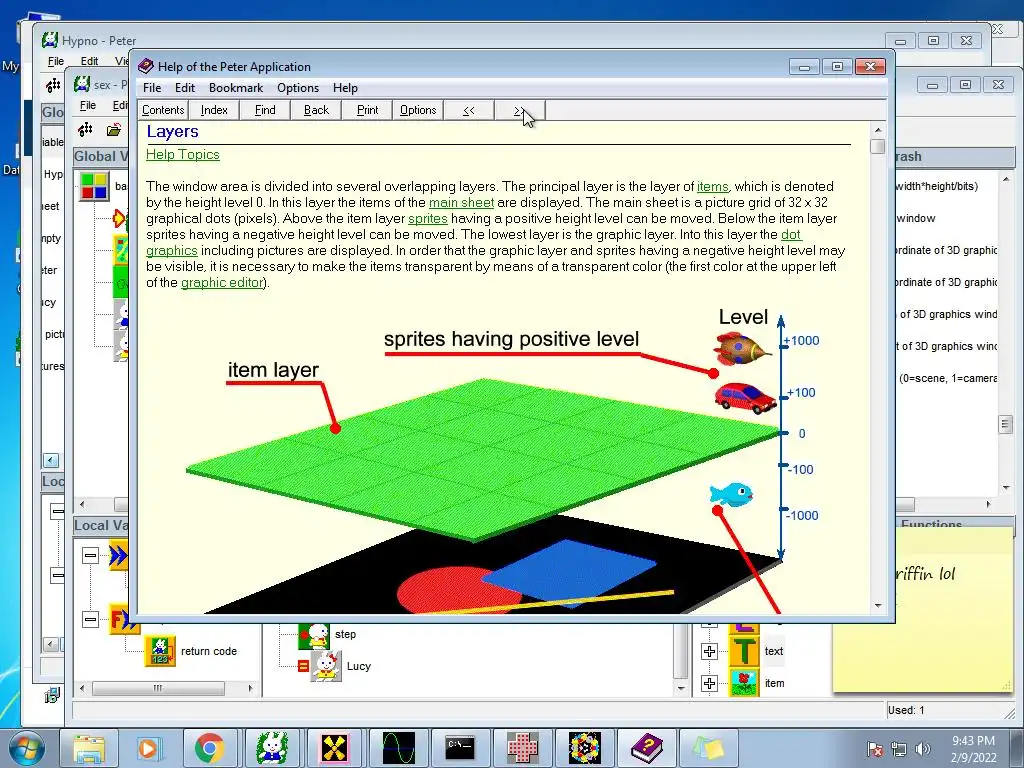This screenshot has height=768, width=1024.
Task: Follow the 'items' link
Action: [712, 186]
